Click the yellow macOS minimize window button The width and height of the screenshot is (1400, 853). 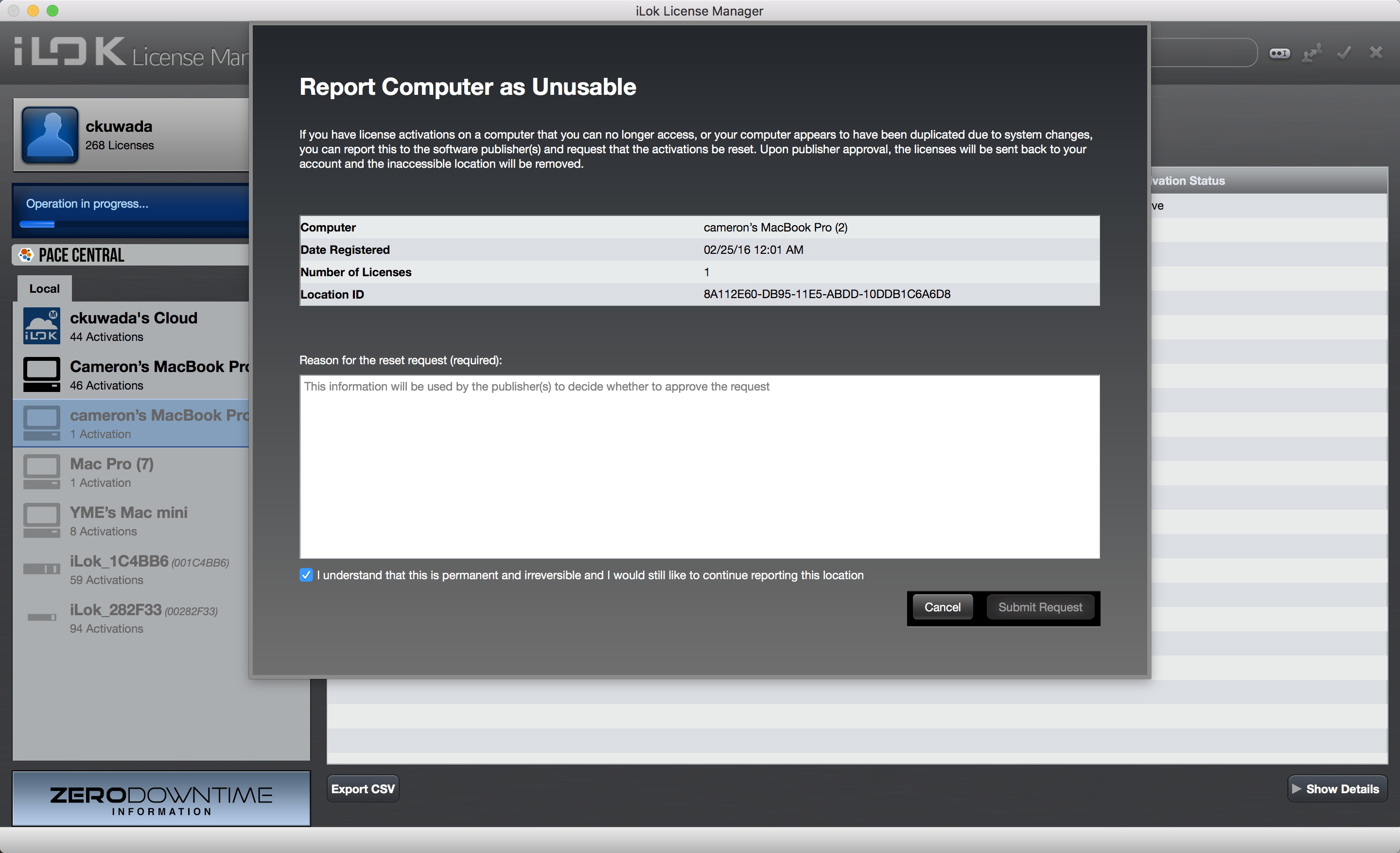tap(33, 10)
